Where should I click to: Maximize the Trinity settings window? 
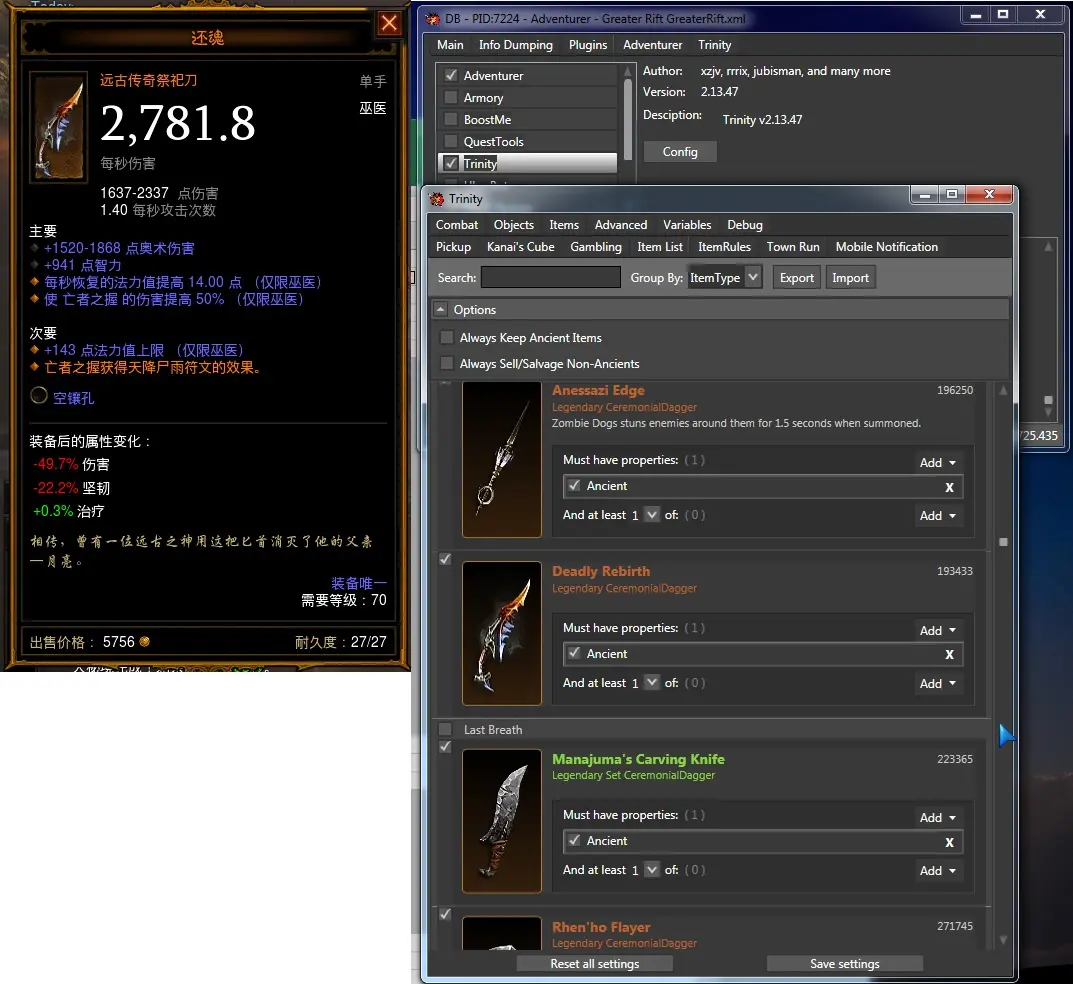951,194
